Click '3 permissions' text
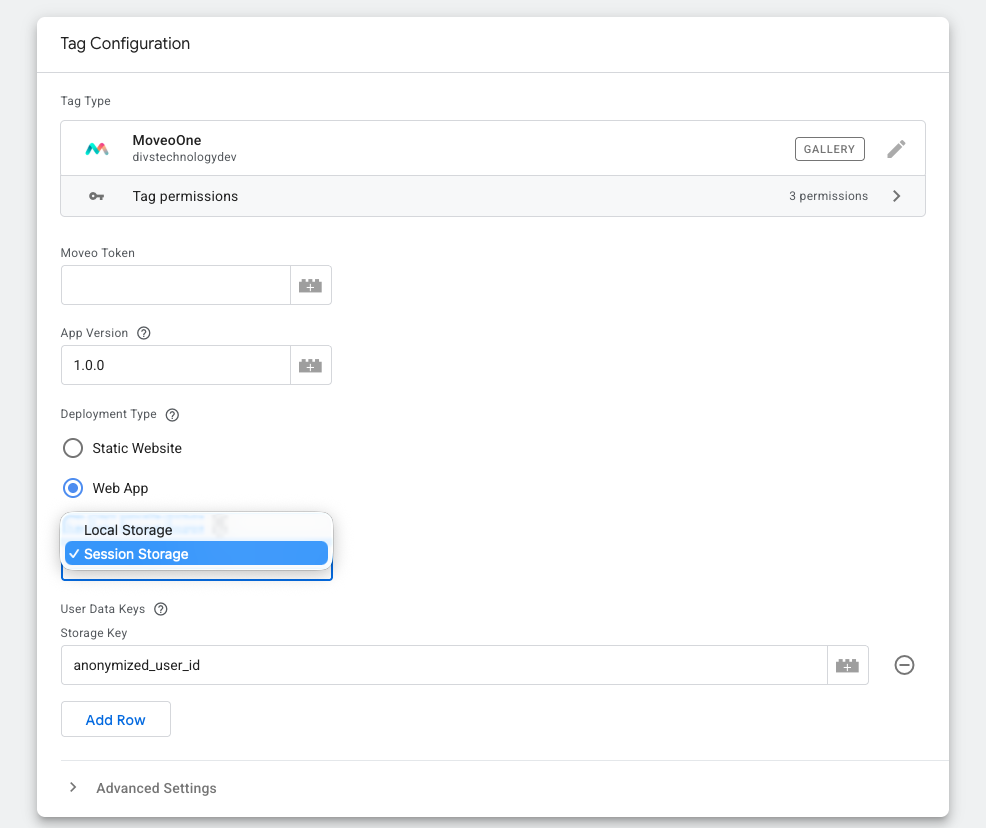Screen dimensions: 986x828 828,196
